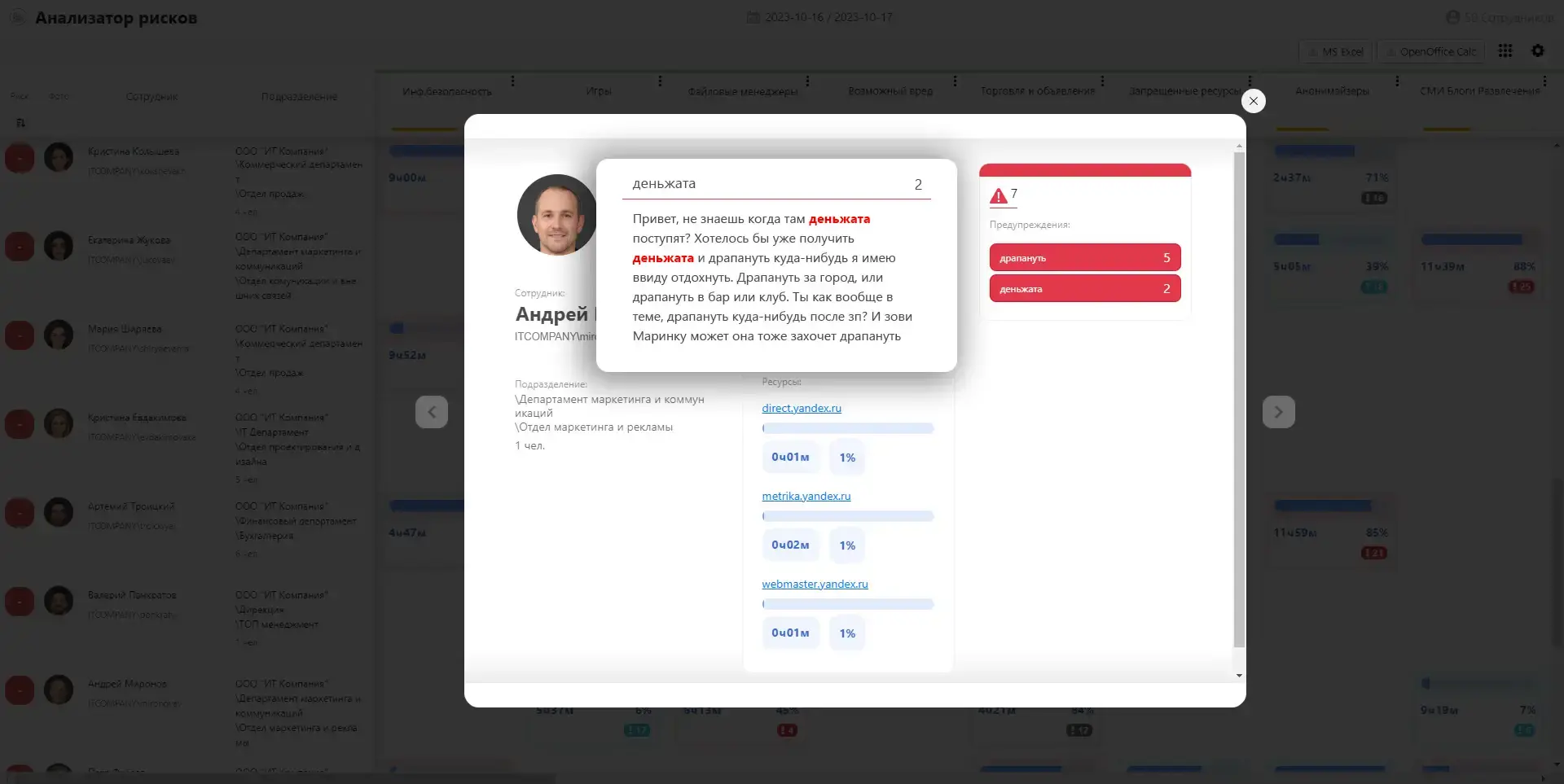Screen dimensions: 1564x784
Task: Click the users count icon top right
Action: [1452, 17]
